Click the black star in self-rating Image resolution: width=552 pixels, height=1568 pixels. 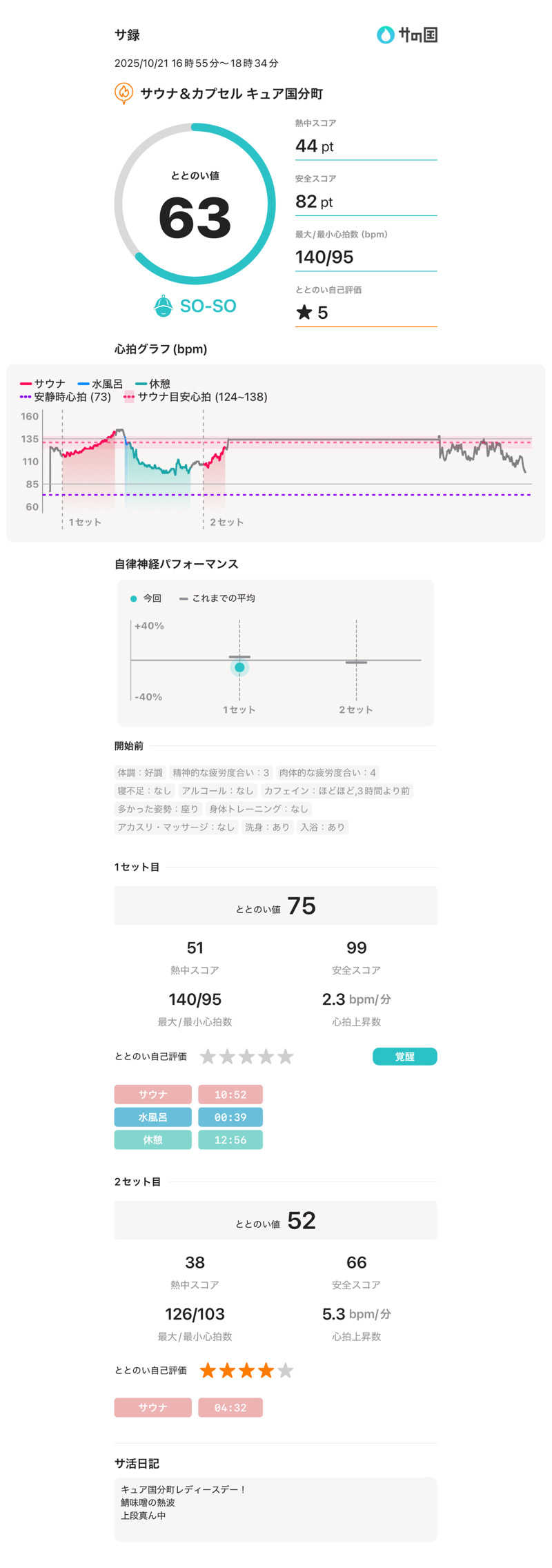click(304, 313)
